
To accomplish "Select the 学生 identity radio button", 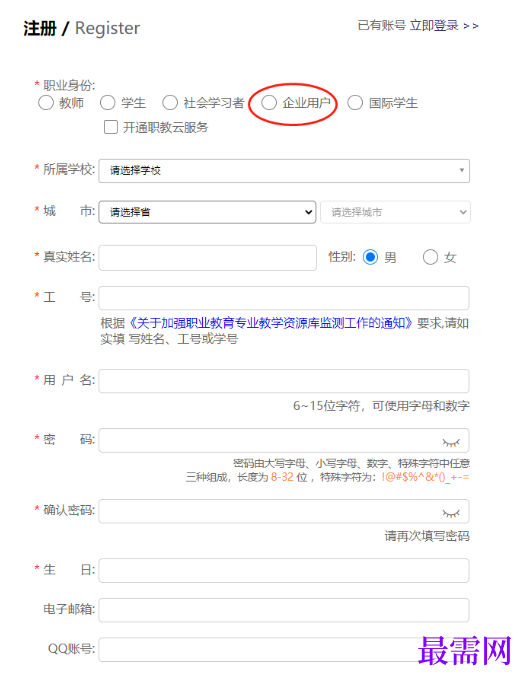I will tap(107, 103).
